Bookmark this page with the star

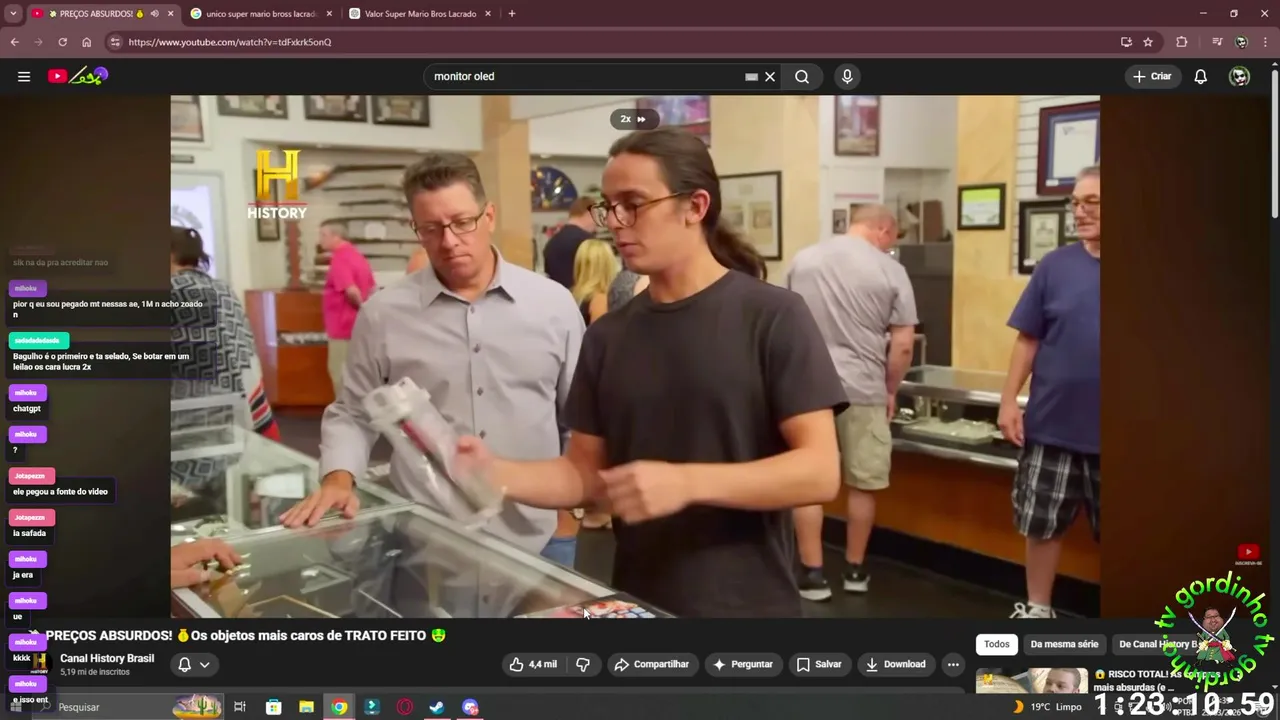click(1148, 42)
